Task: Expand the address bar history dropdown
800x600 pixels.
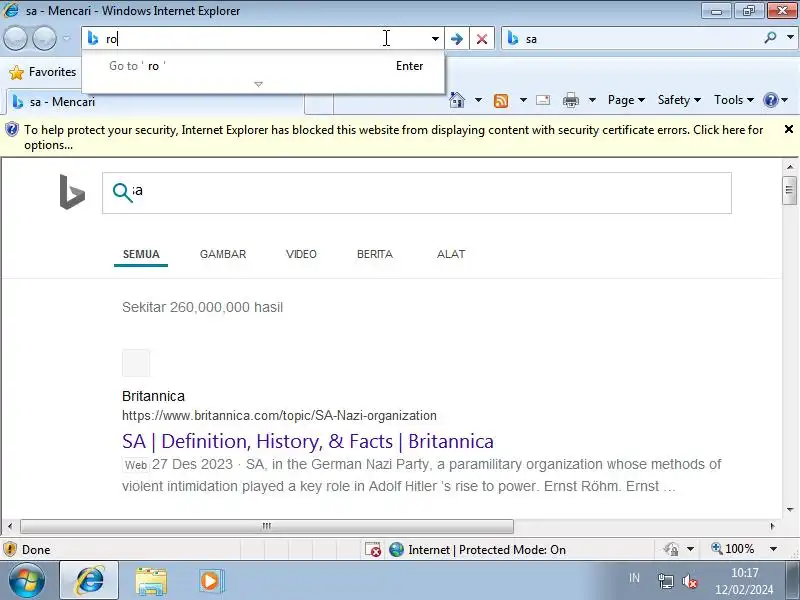Action: coord(435,39)
